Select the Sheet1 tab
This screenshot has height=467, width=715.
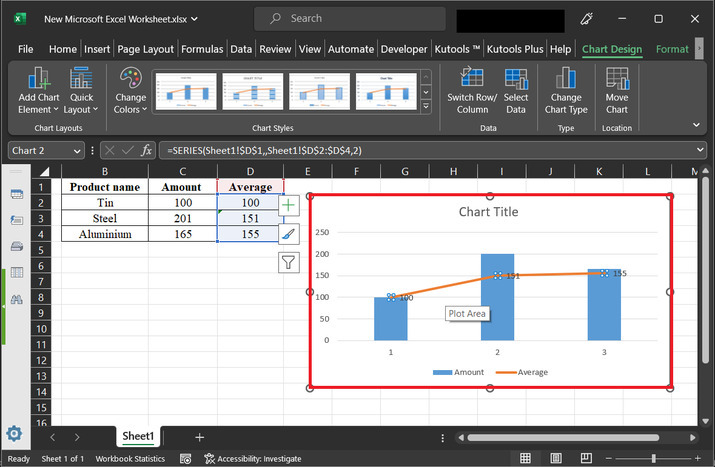click(138, 436)
